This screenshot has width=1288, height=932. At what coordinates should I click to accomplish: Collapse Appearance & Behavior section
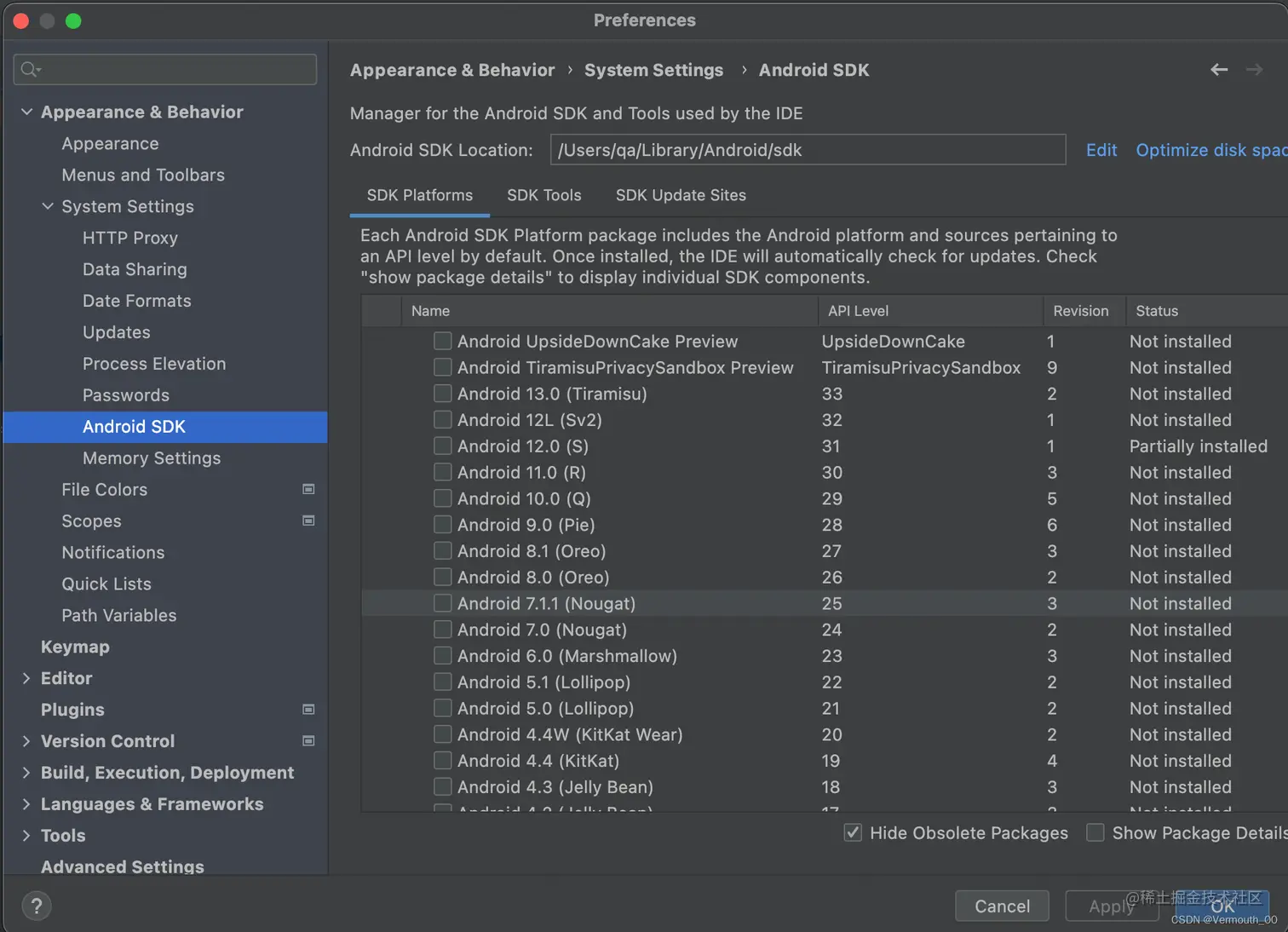pos(26,112)
